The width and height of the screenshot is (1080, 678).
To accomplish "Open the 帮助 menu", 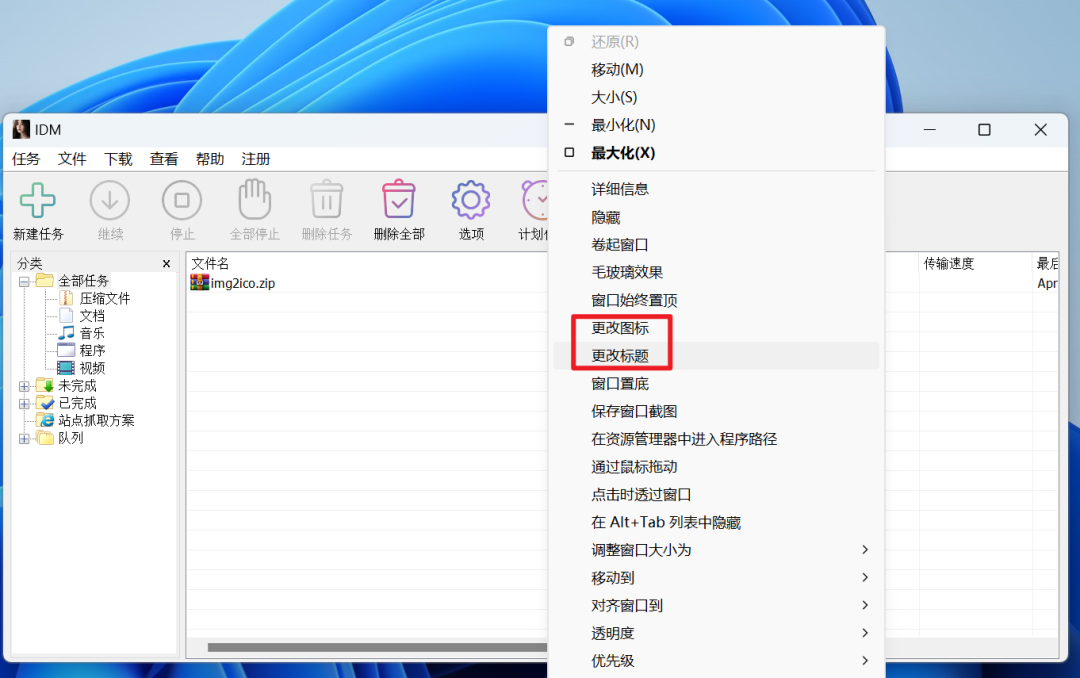I will (209, 159).
